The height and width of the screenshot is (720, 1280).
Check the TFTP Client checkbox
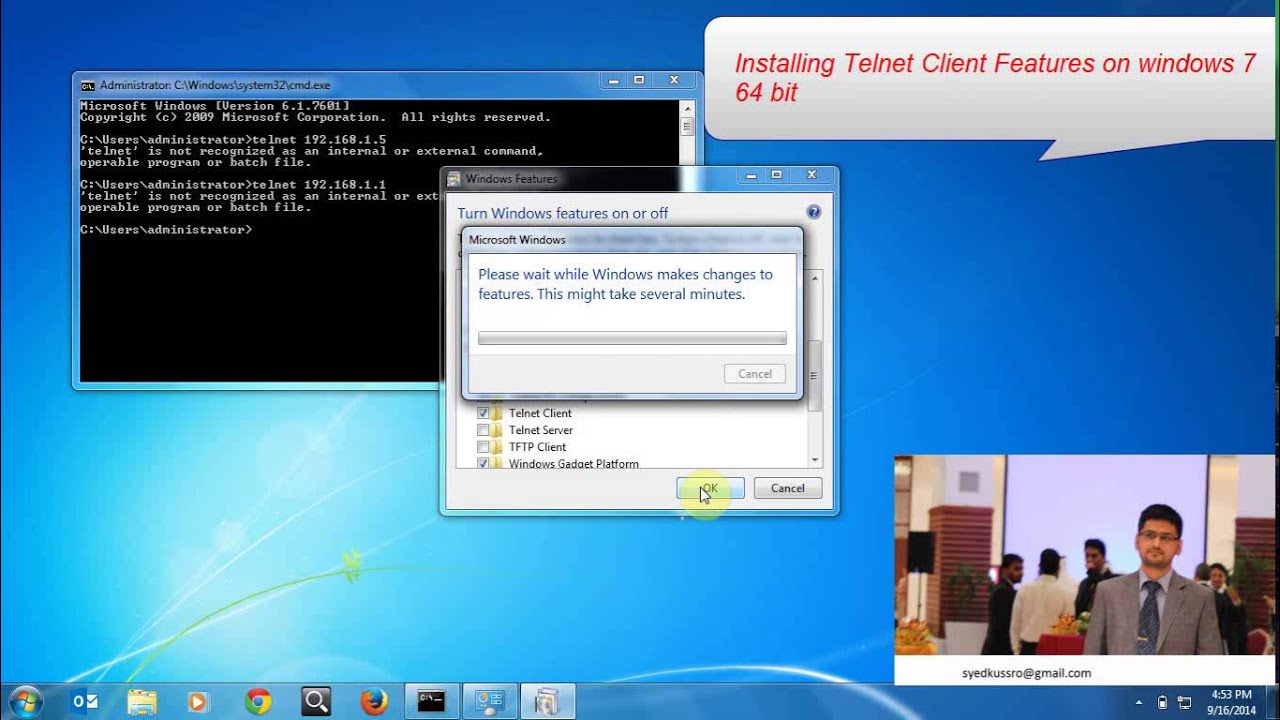coord(483,447)
